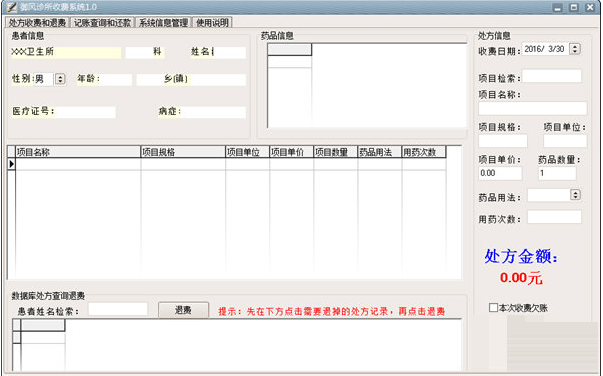The height and width of the screenshot is (376, 603).
Task: Go to the 使用说明 tab
Action: [x=212, y=23]
